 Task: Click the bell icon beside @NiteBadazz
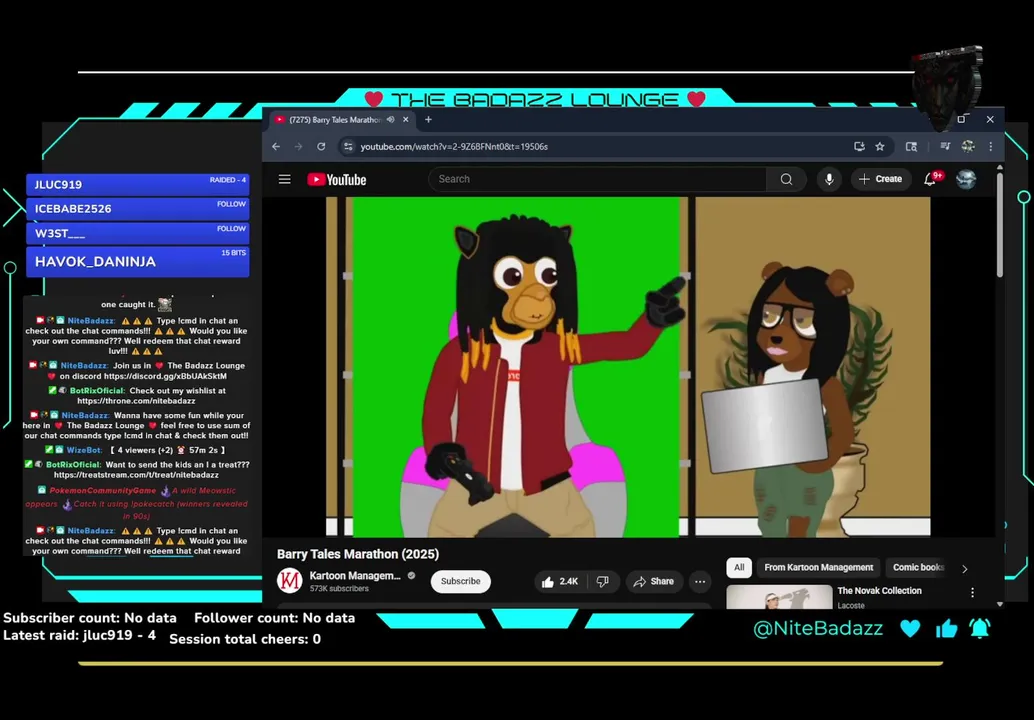pos(980,628)
